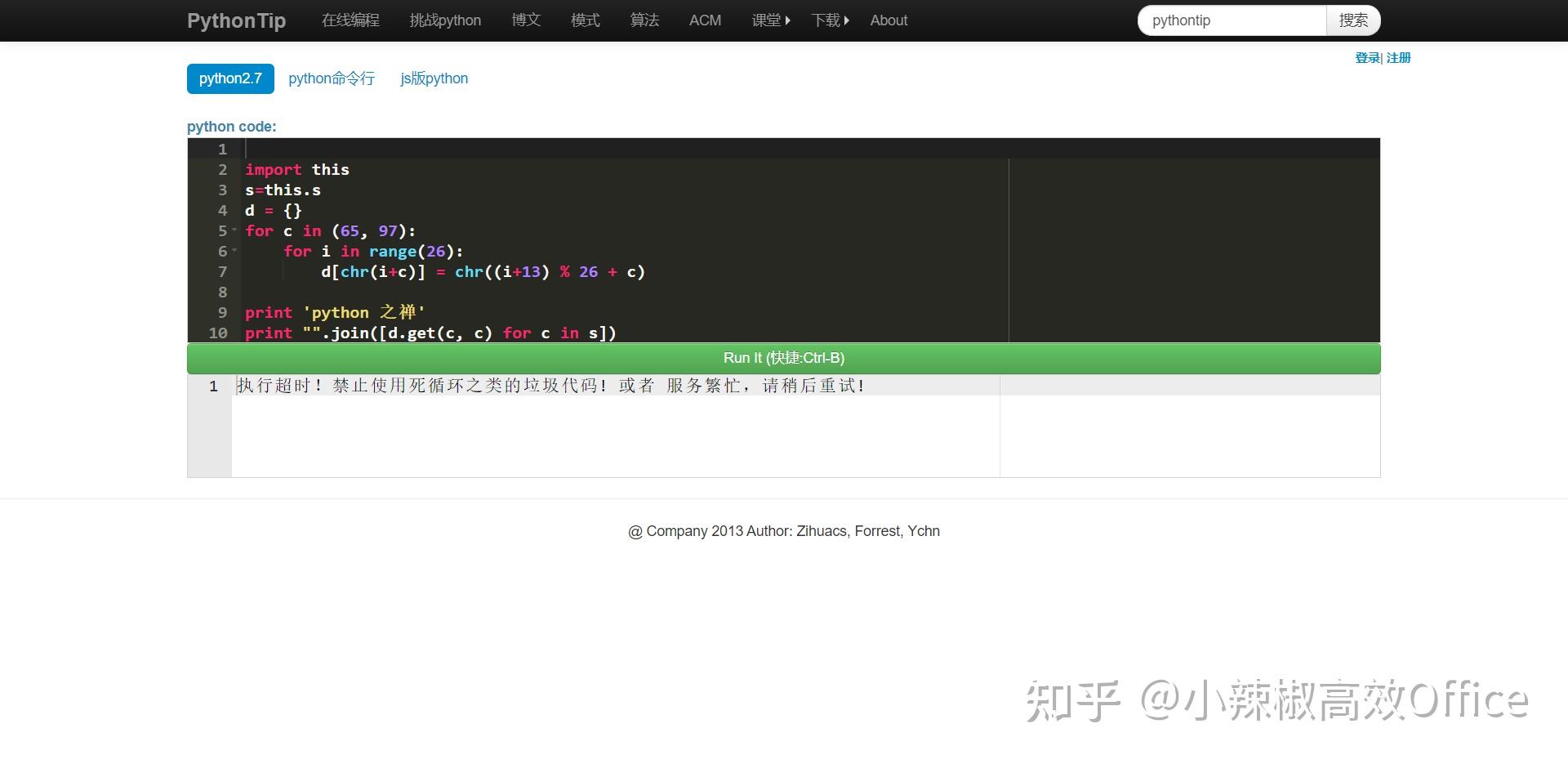This screenshot has width=1568, height=764.
Task: Open the 算法 section
Action: (x=644, y=20)
